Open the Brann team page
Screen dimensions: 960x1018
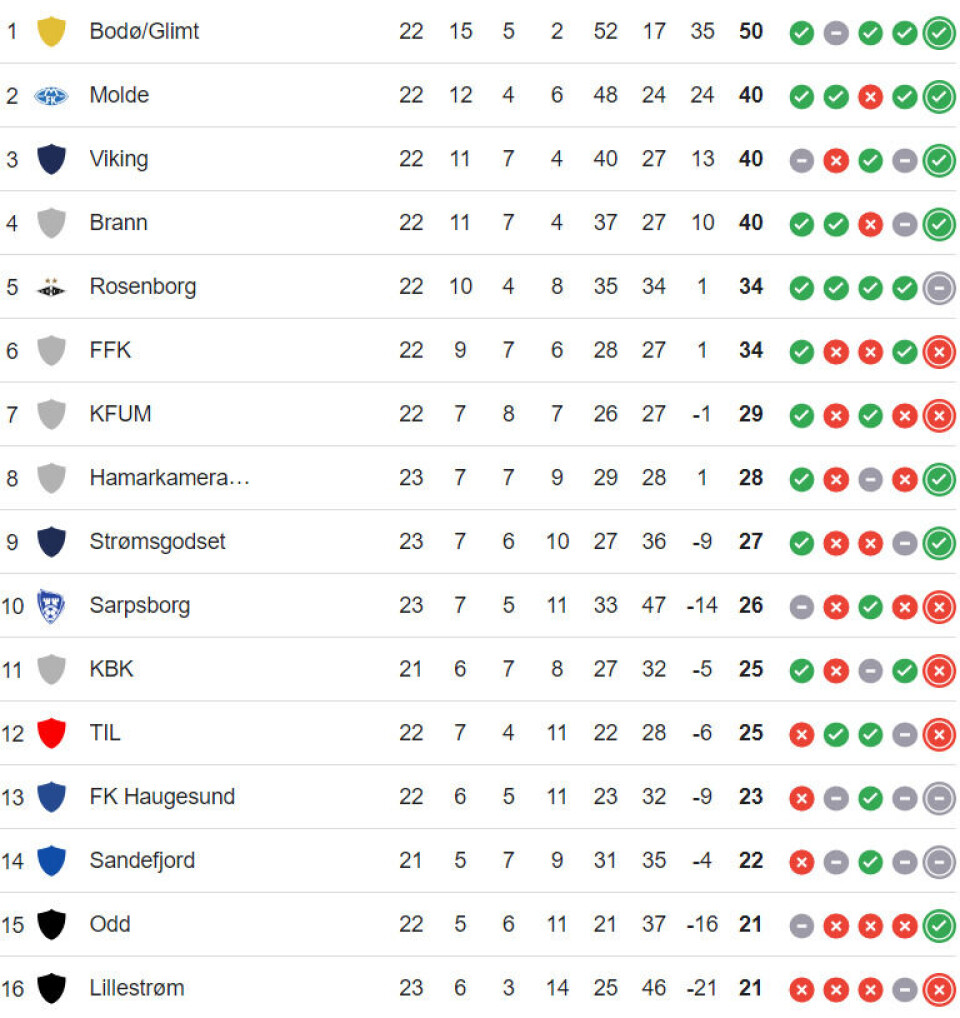coord(118,223)
